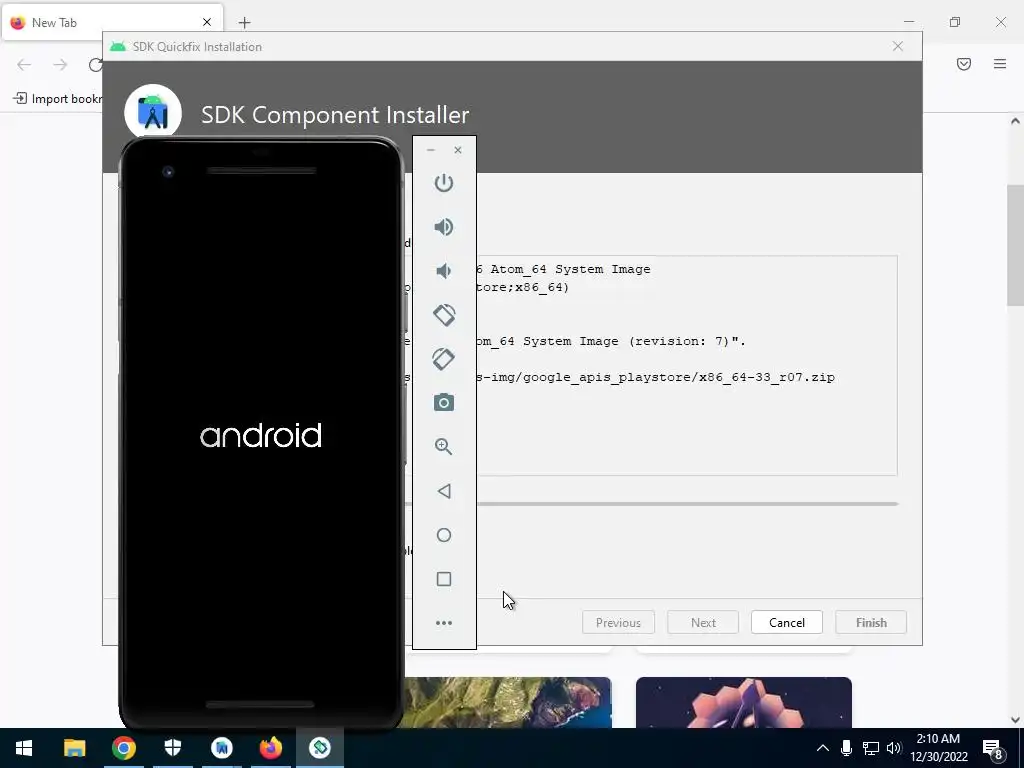1024x768 pixels.
Task: Lower volume with emulator volume down icon
Action: pos(443,271)
